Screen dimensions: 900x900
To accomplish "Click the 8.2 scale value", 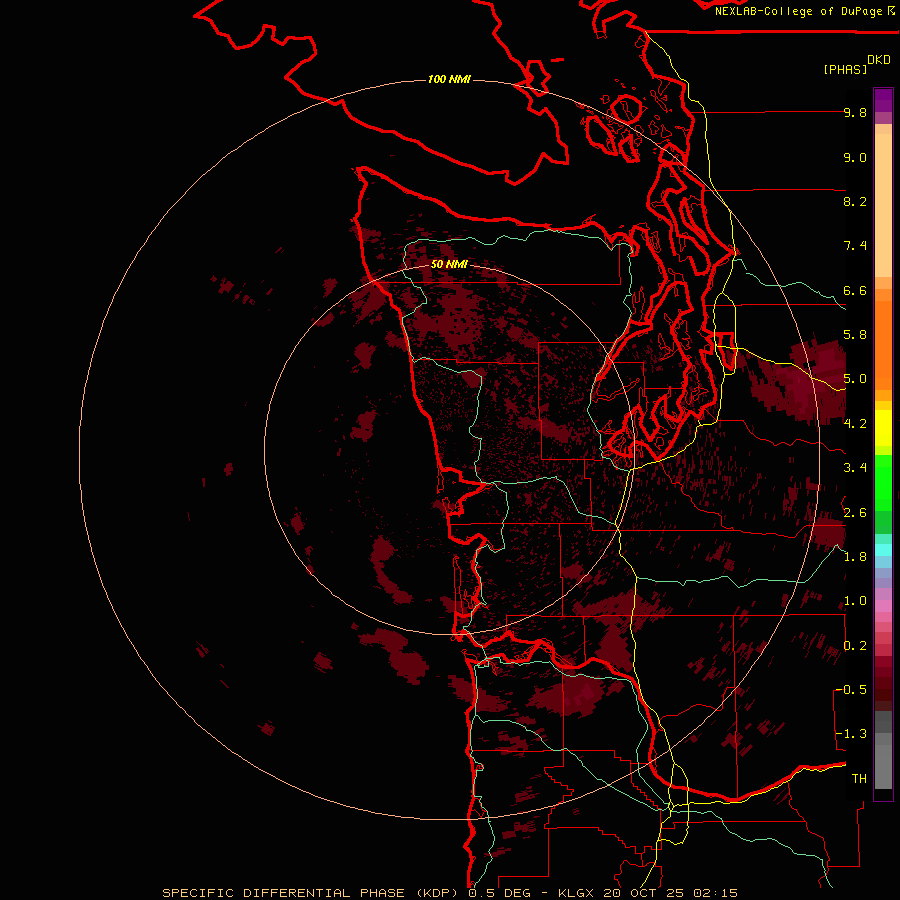I will click(855, 201).
